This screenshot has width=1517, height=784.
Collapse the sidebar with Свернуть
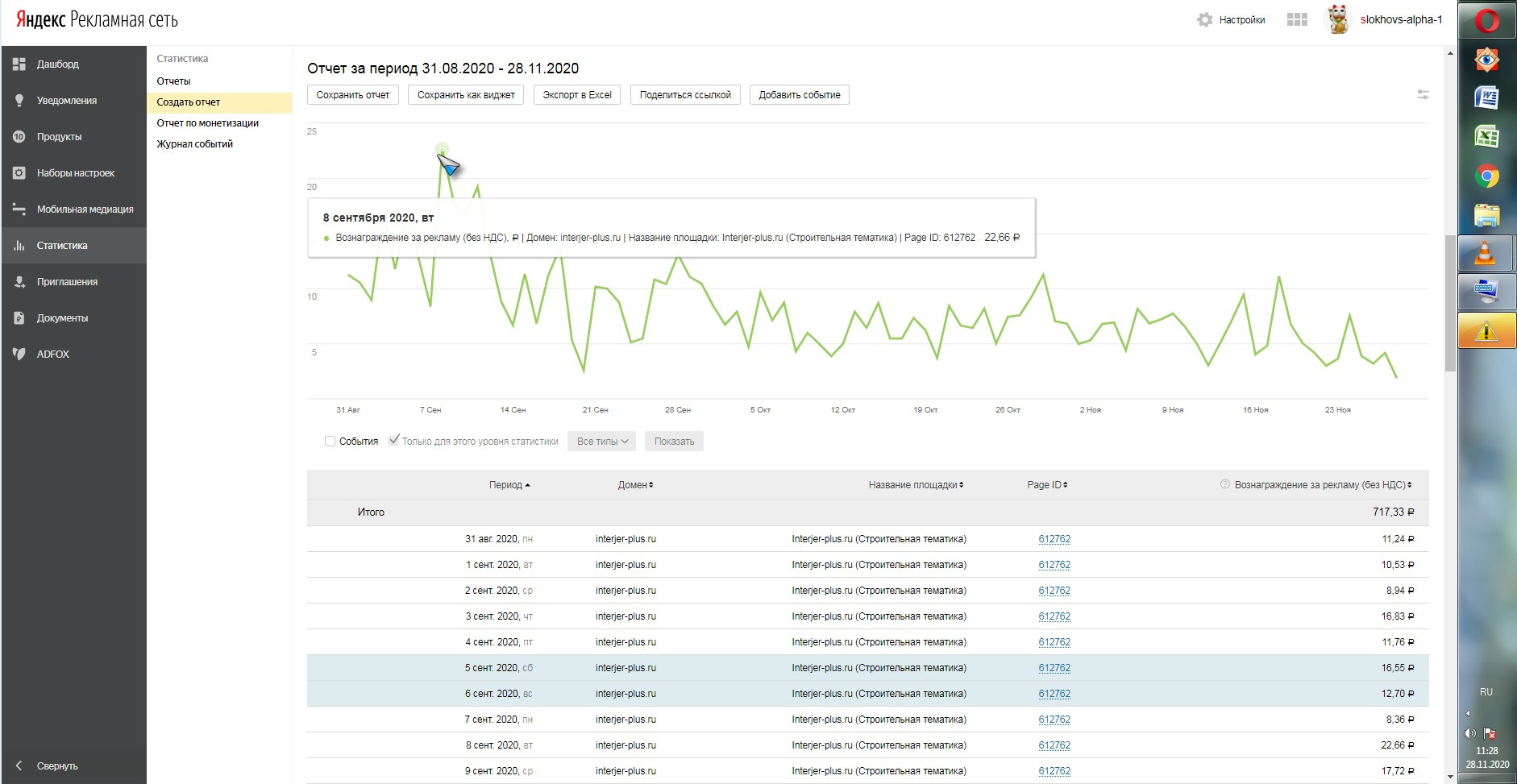(56, 766)
